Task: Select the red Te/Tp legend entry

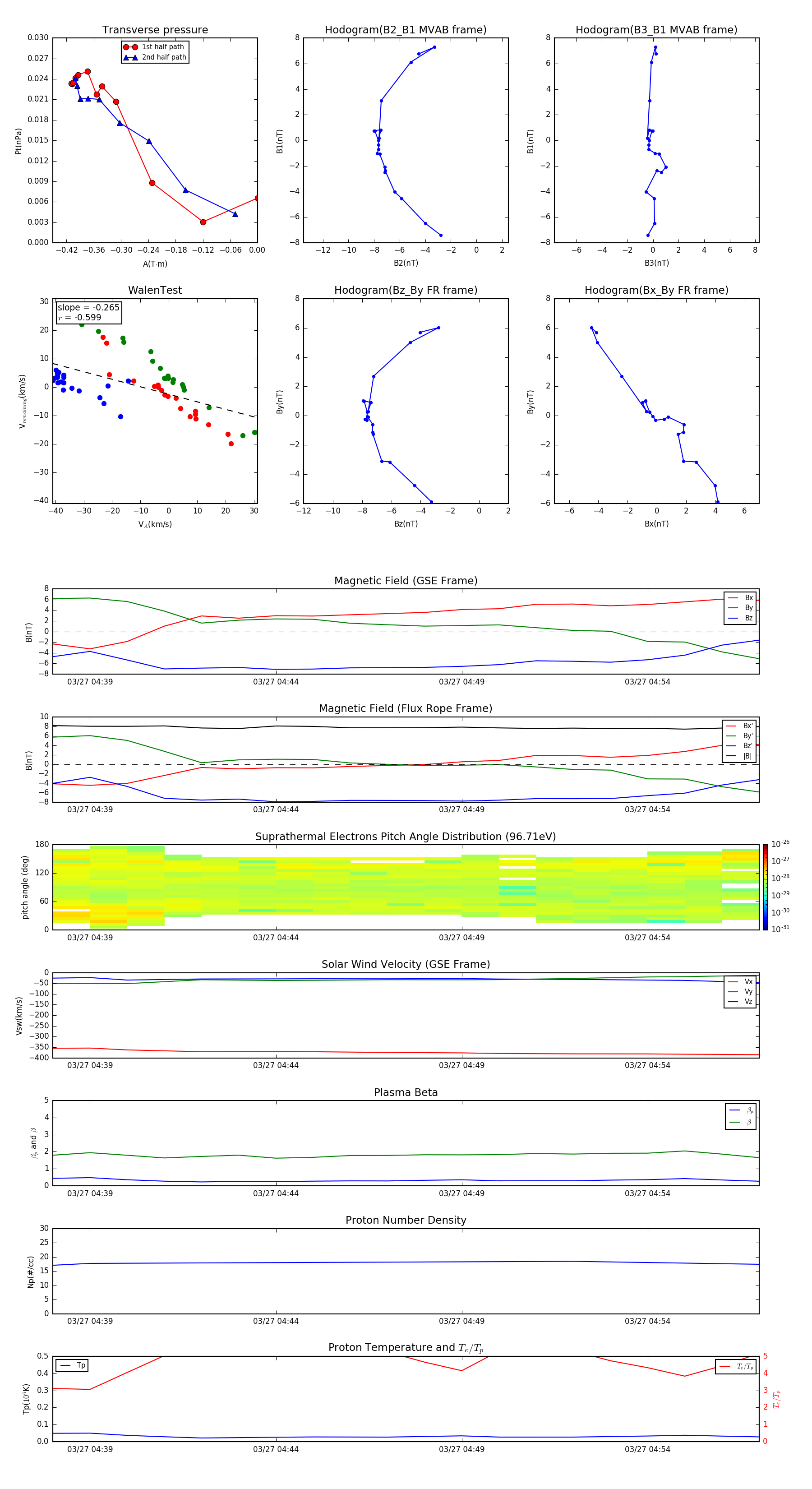Action: tap(736, 1366)
